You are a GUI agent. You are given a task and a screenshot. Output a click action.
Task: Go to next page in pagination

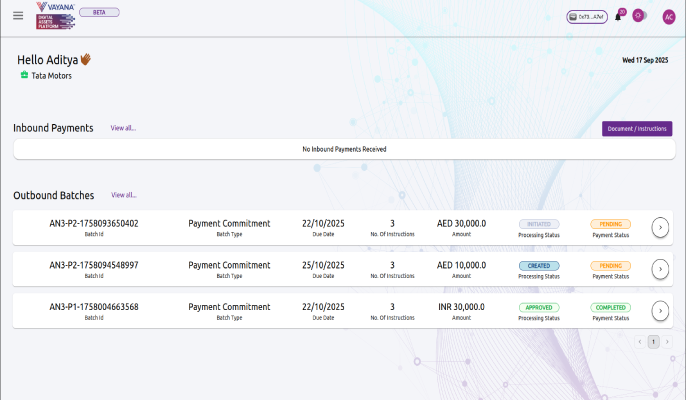pyautogui.click(x=667, y=342)
